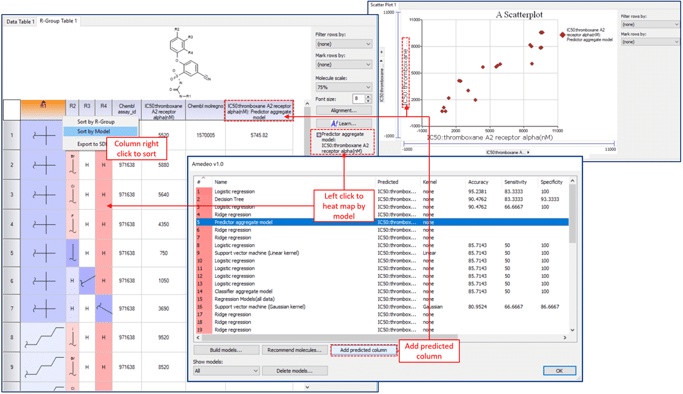Click the Add predicted column button
This screenshot has height=394, width=683.
pyautogui.click(x=364, y=350)
